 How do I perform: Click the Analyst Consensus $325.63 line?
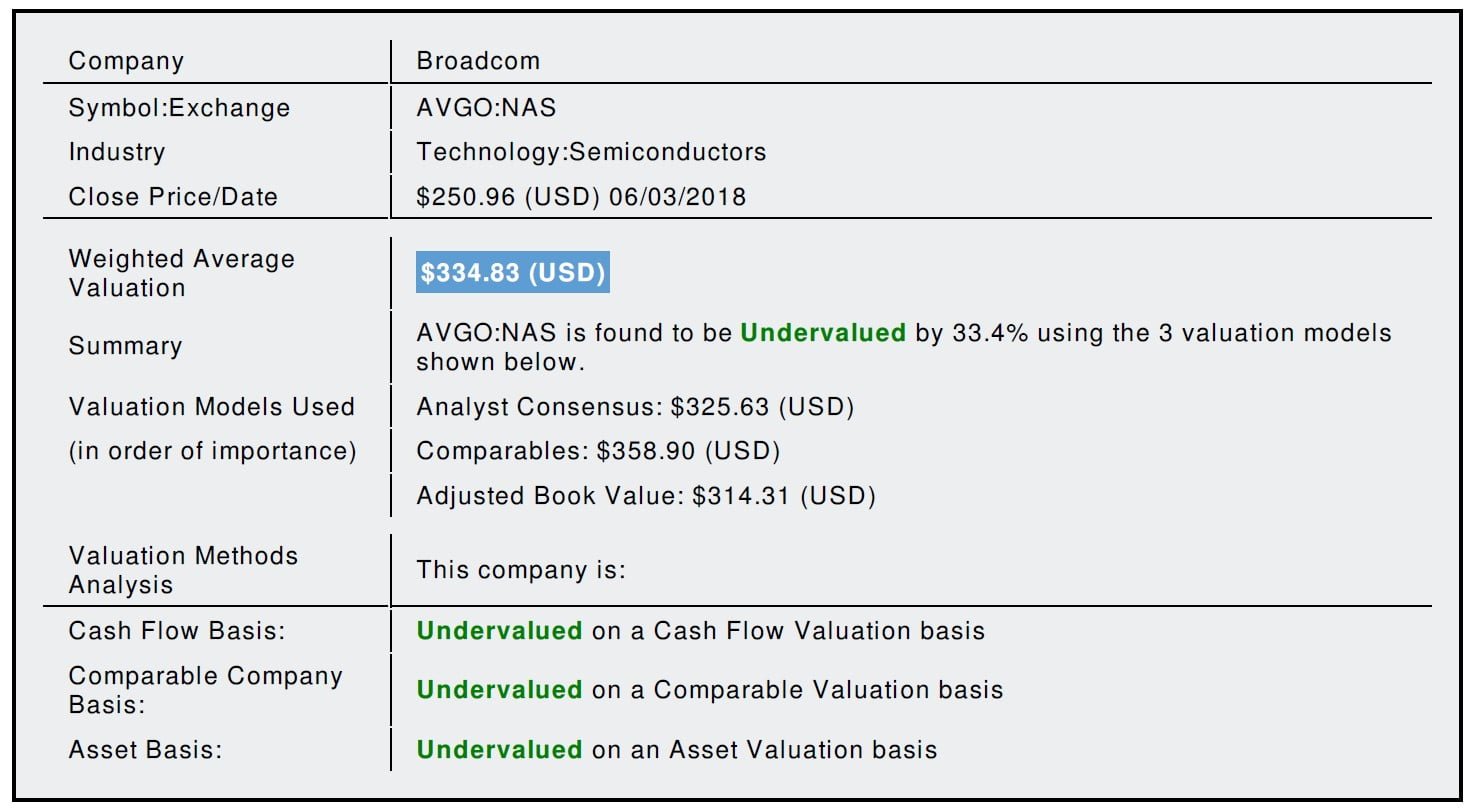tap(635, 407)
